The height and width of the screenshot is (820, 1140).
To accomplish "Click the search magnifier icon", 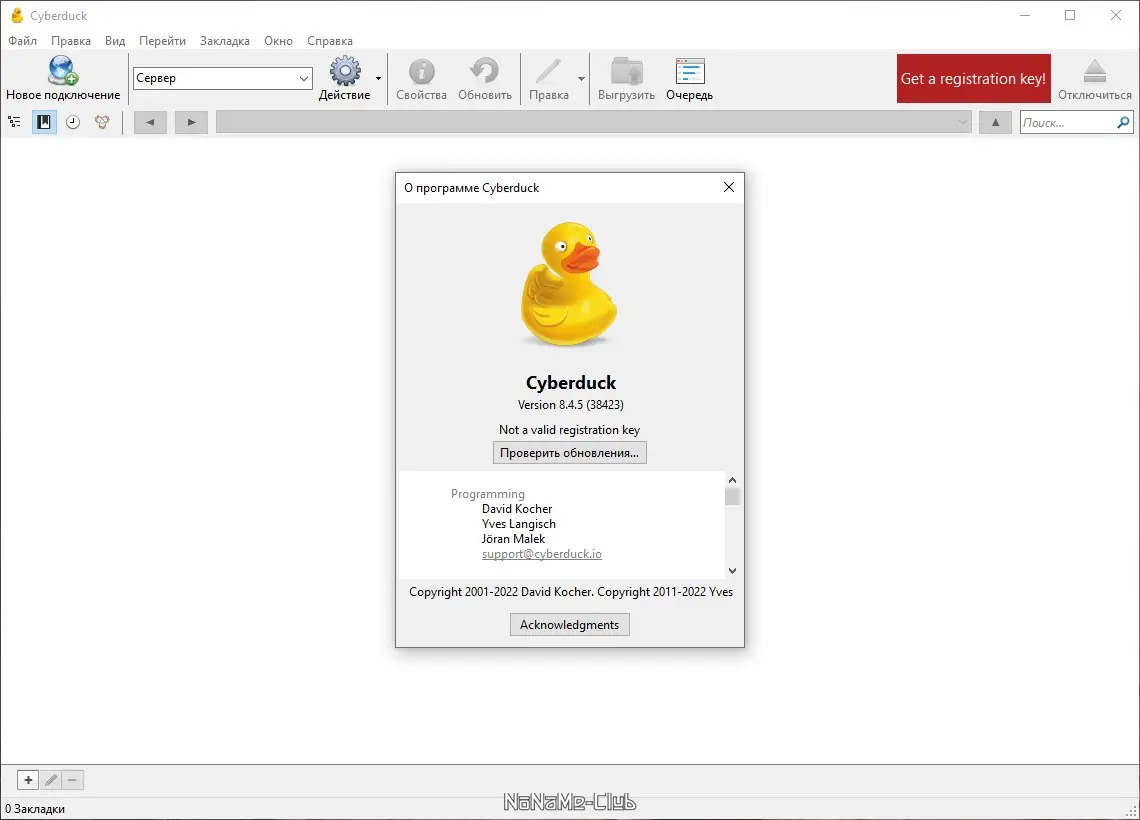I will (x=1123, y=122).
